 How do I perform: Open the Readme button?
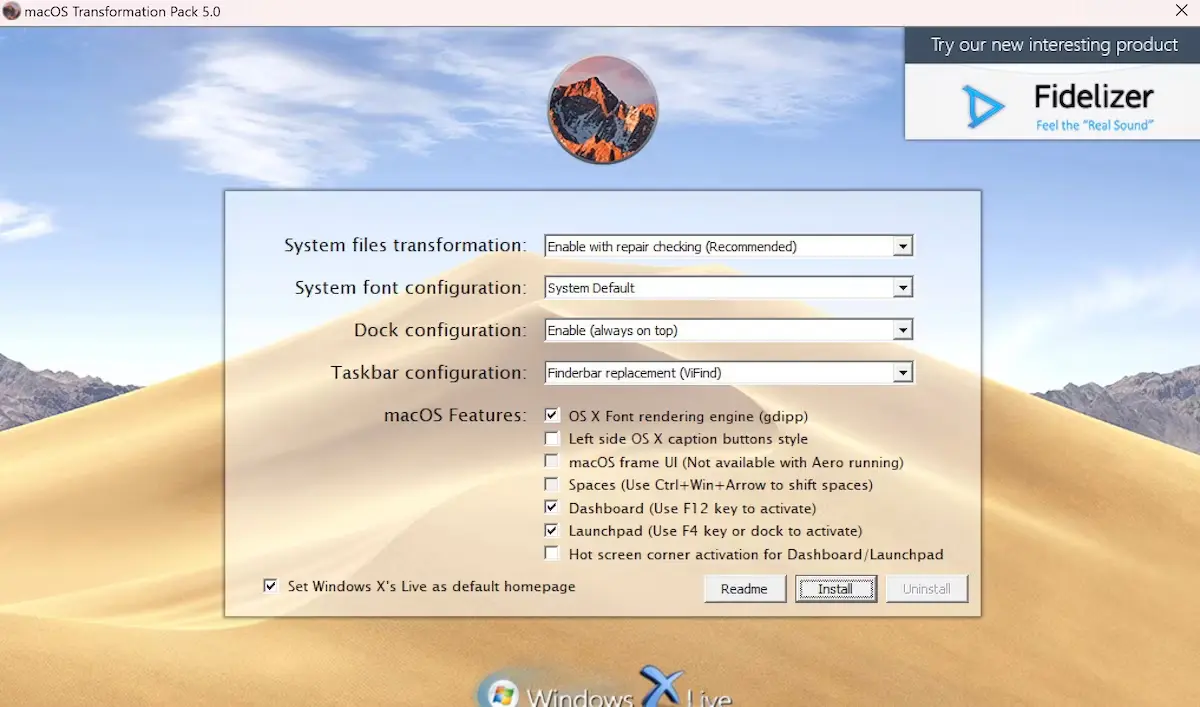click(744, 589)
